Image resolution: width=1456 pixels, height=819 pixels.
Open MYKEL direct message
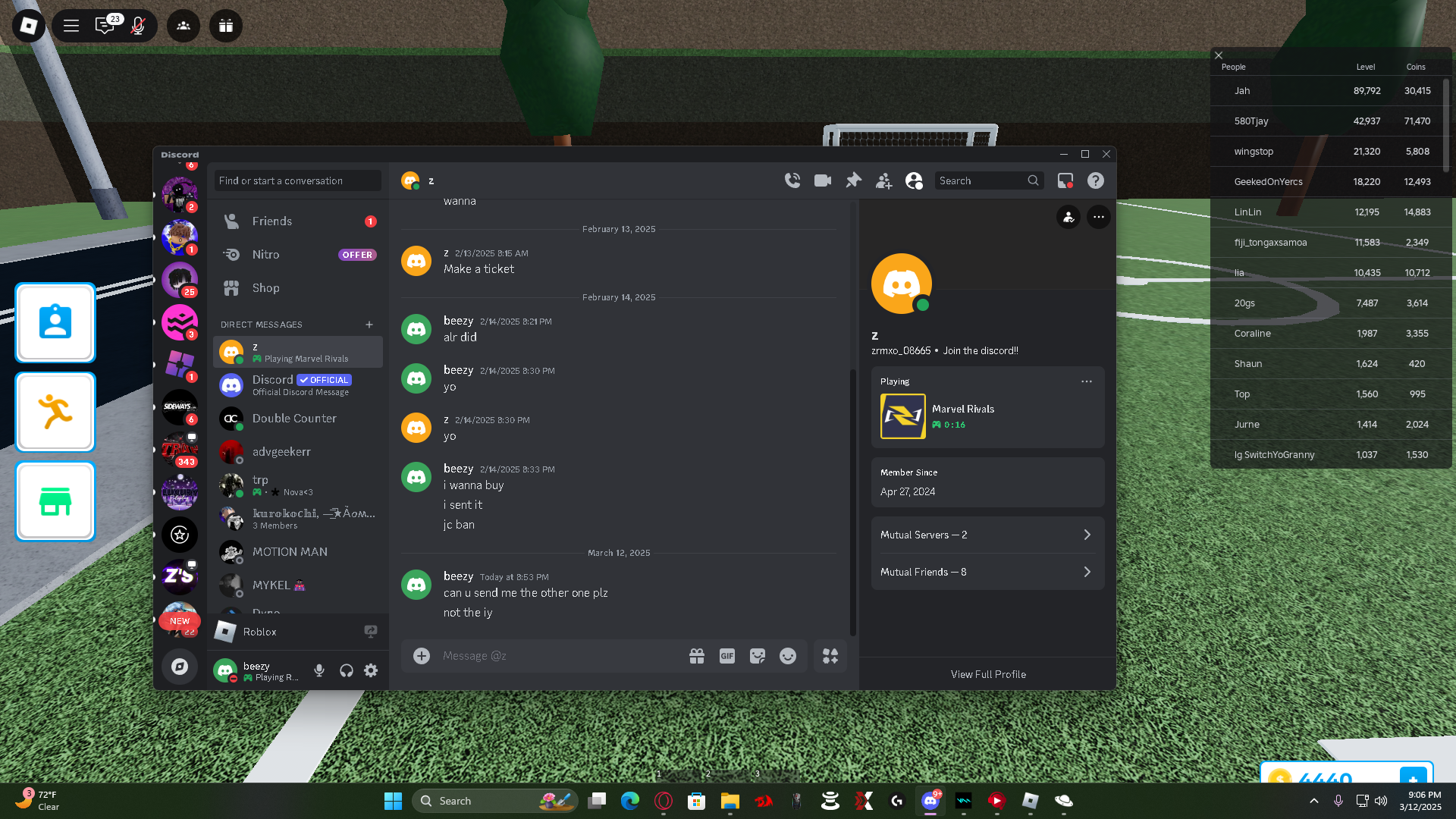coord(298,585)
